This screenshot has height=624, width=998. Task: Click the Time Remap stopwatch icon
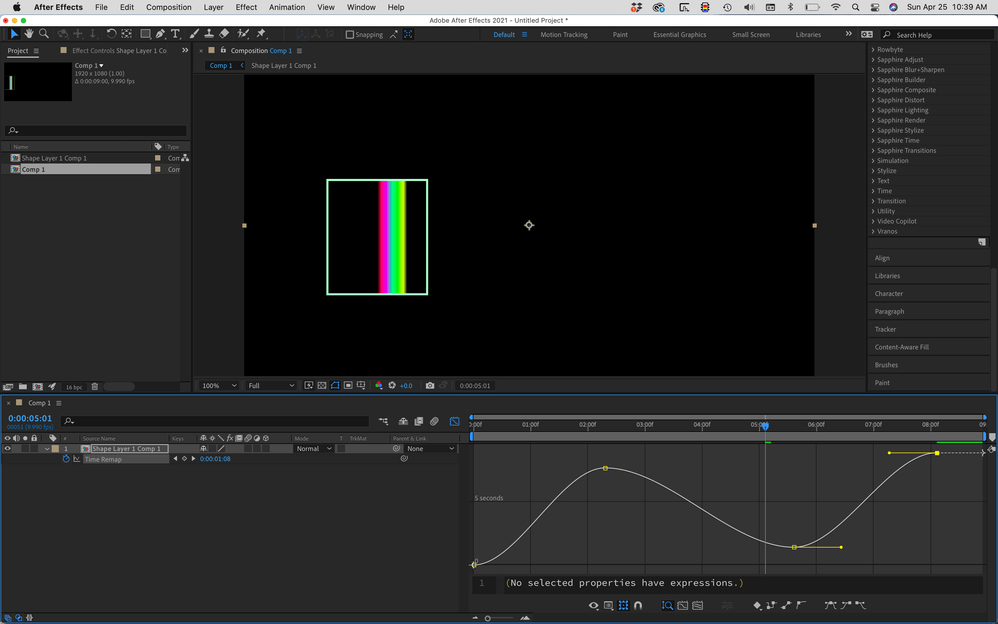tap(66, 459)
